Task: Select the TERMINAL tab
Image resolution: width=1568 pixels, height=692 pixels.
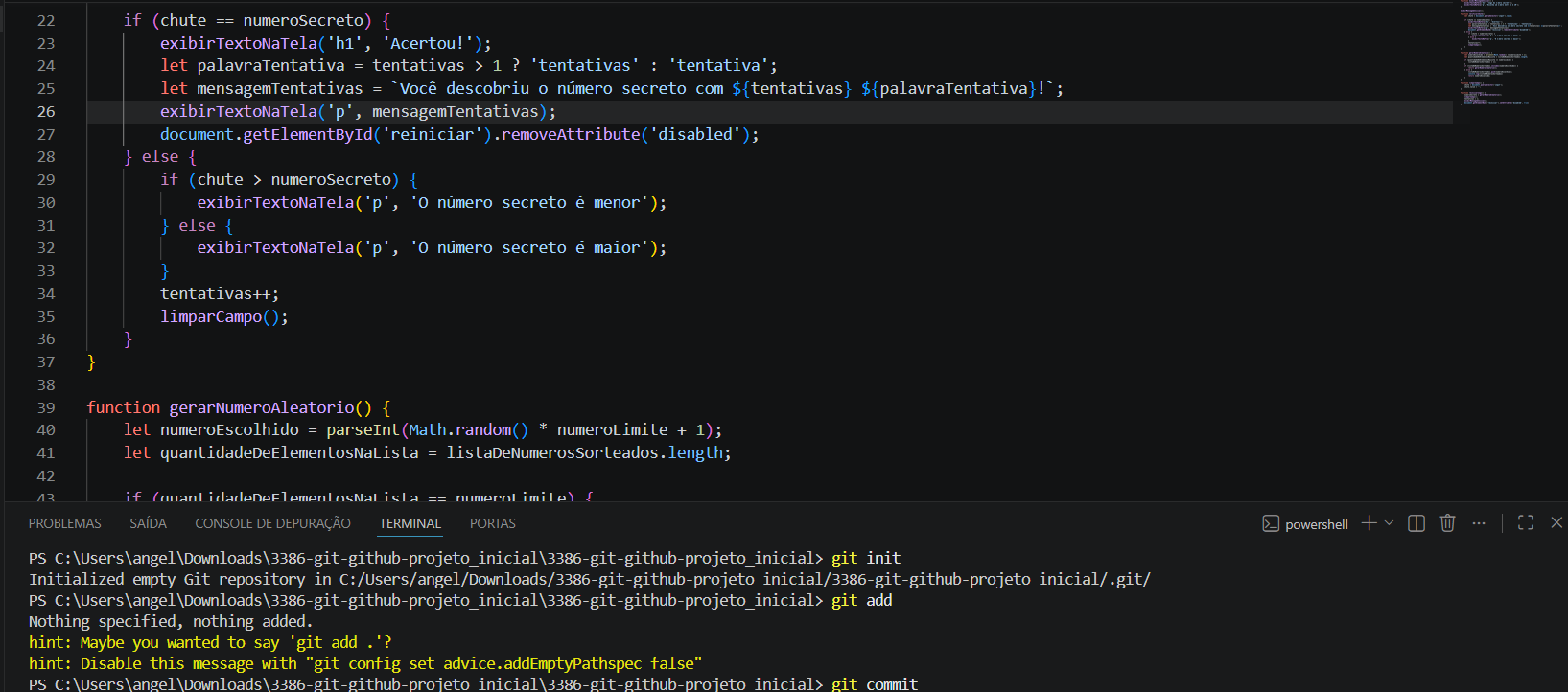Action: [x=410, y=523]
